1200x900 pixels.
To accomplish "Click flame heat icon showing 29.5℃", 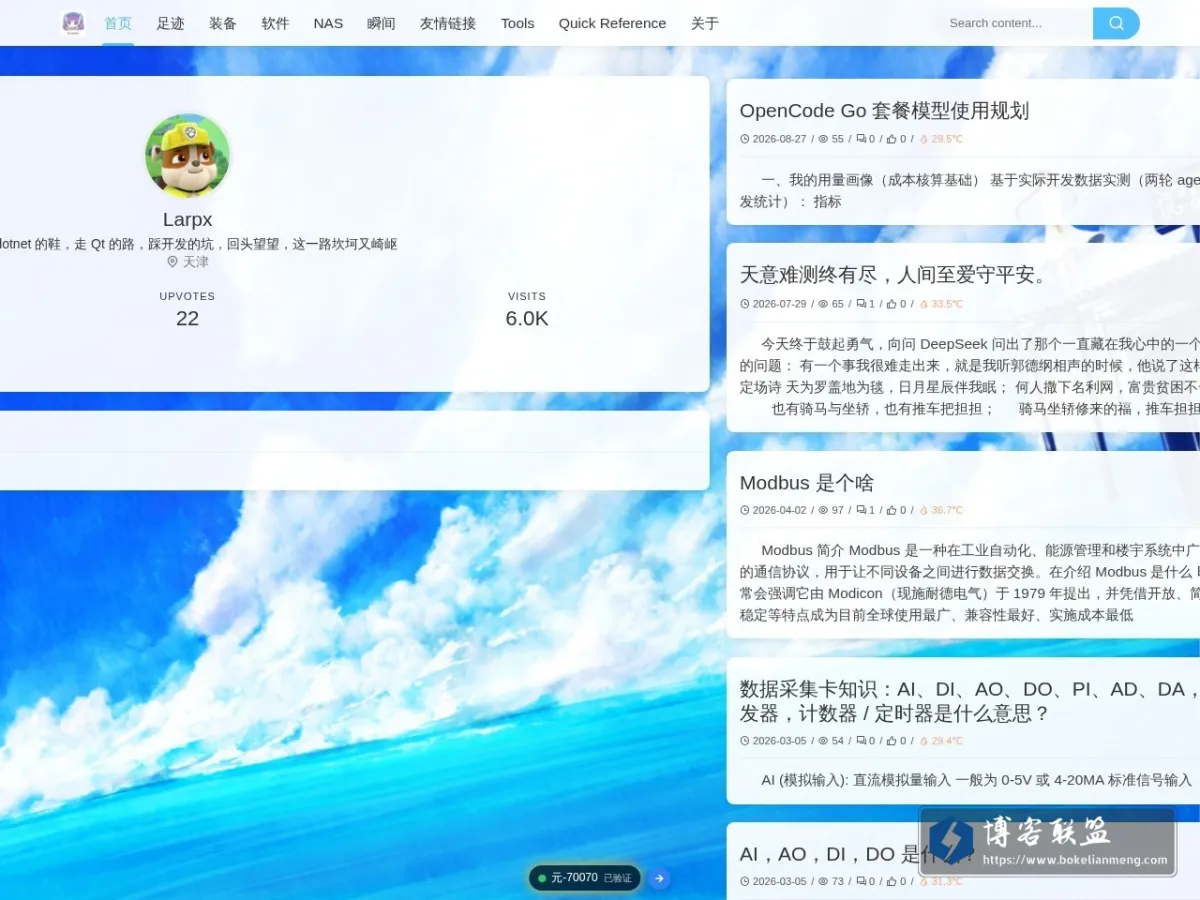I will coord(924,139).
